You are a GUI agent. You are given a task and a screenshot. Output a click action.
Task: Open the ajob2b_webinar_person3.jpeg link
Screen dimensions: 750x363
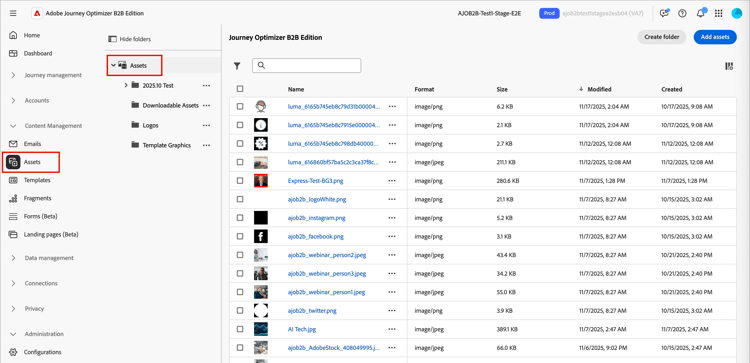coord(327,274)
